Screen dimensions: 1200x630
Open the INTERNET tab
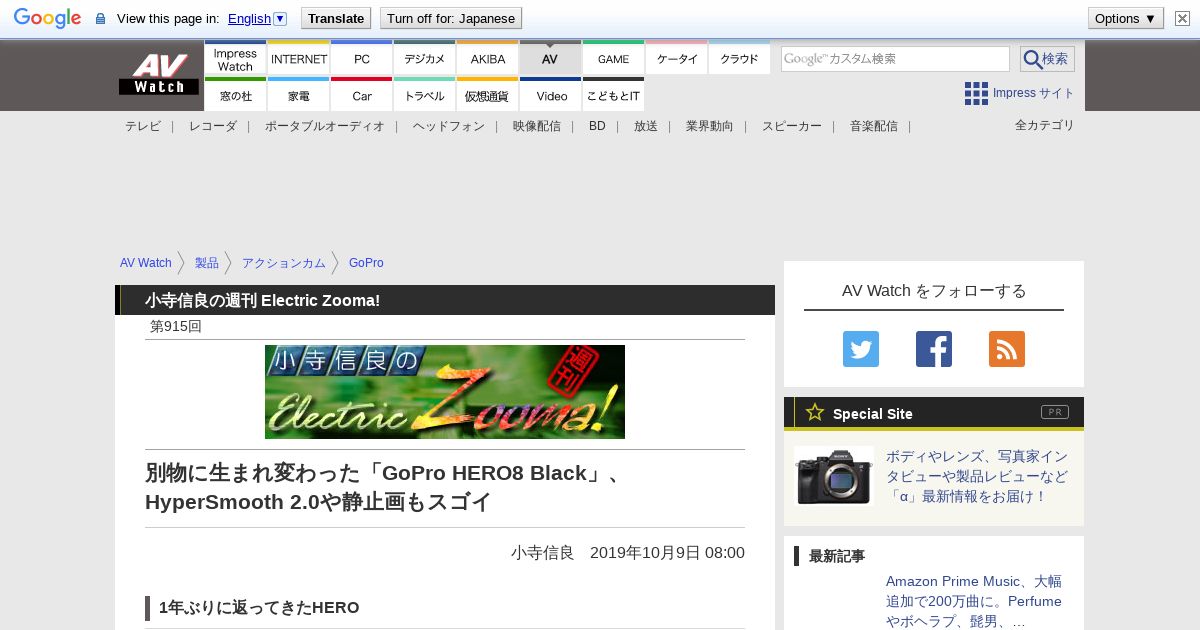[x=299, y=59]
